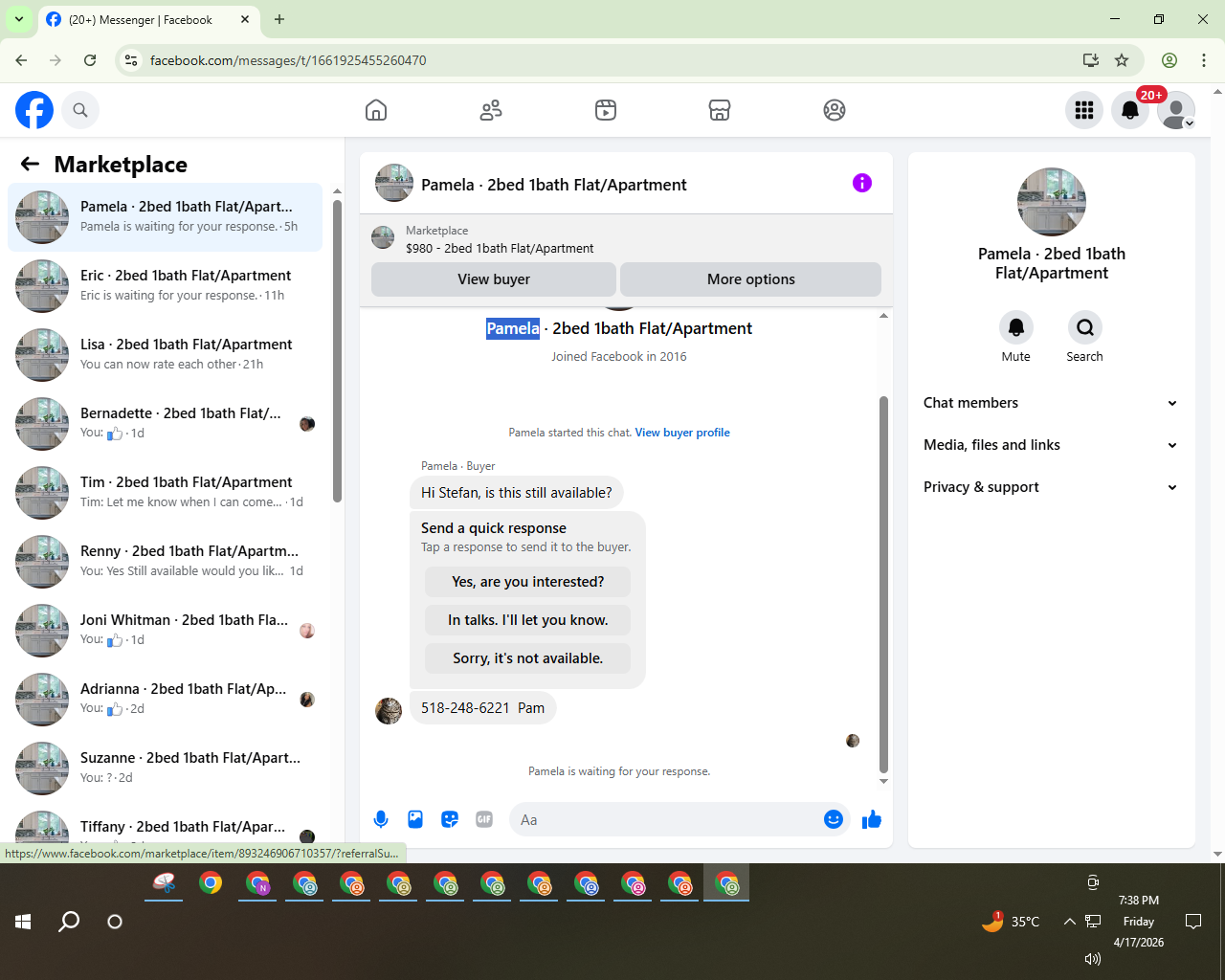Mute the conversation with Pamela
This screenshot has height=980, width=1225.
pos(1016,328)
